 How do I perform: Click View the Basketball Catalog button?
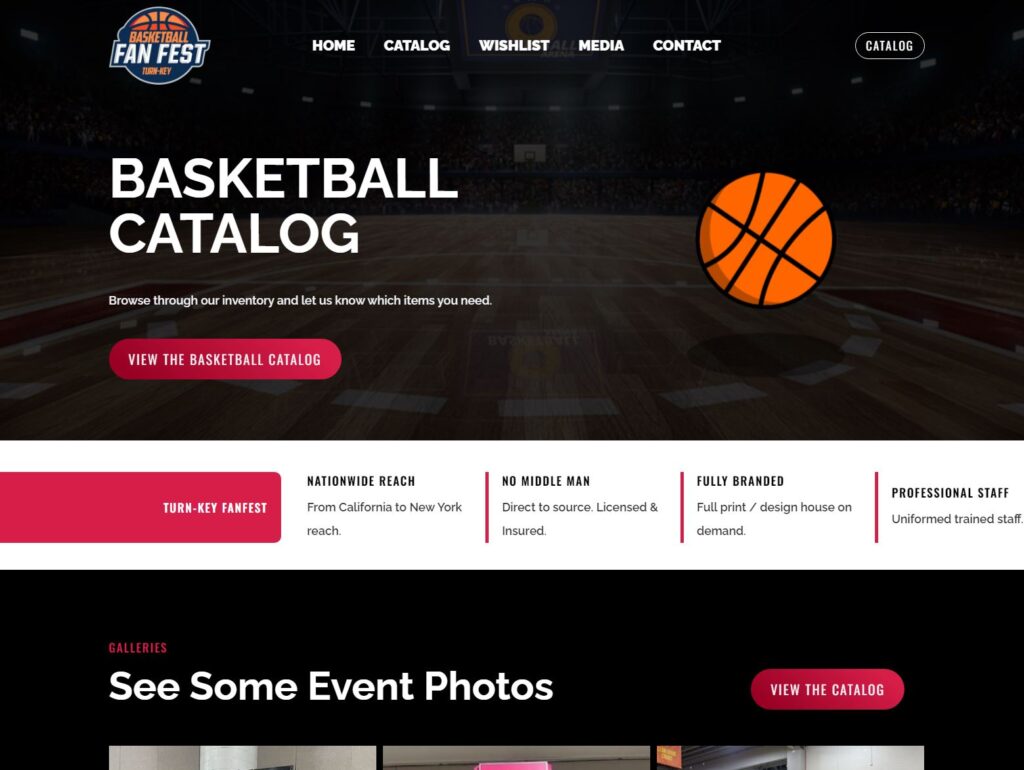225,359
